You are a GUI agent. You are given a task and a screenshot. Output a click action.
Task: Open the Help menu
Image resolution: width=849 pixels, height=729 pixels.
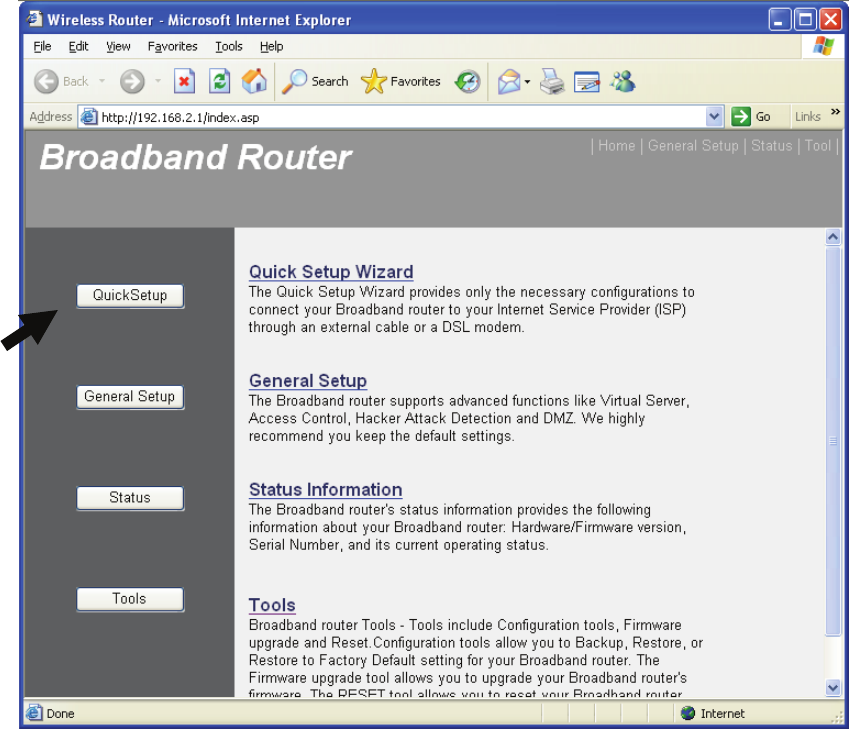pyautogui.click(x=271, y=47)
